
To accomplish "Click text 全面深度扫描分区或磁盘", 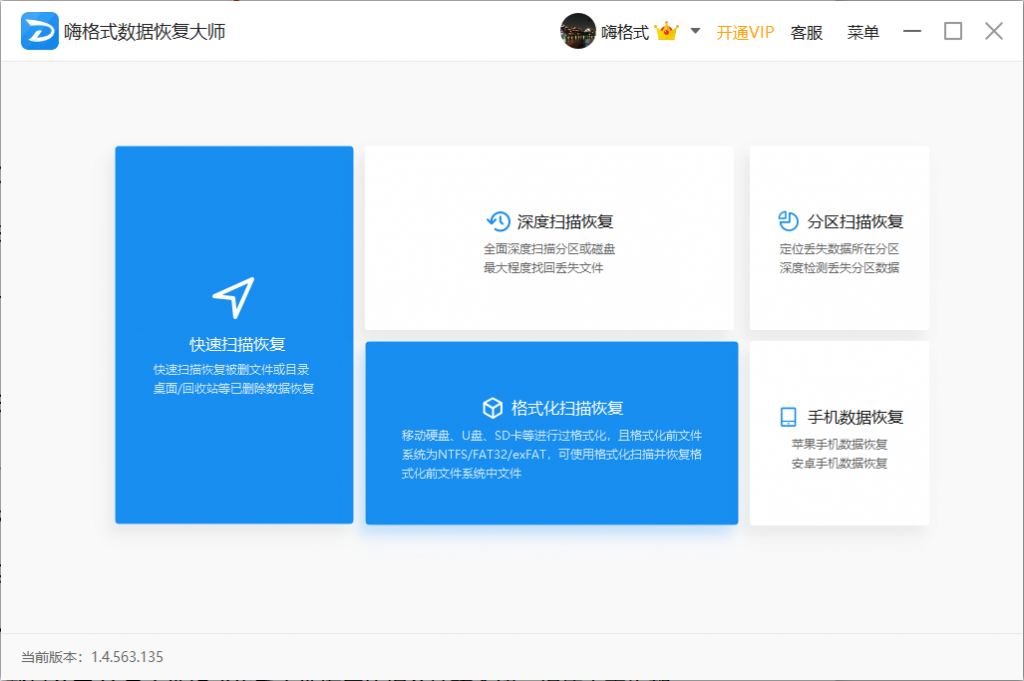I will click(549, 249).
